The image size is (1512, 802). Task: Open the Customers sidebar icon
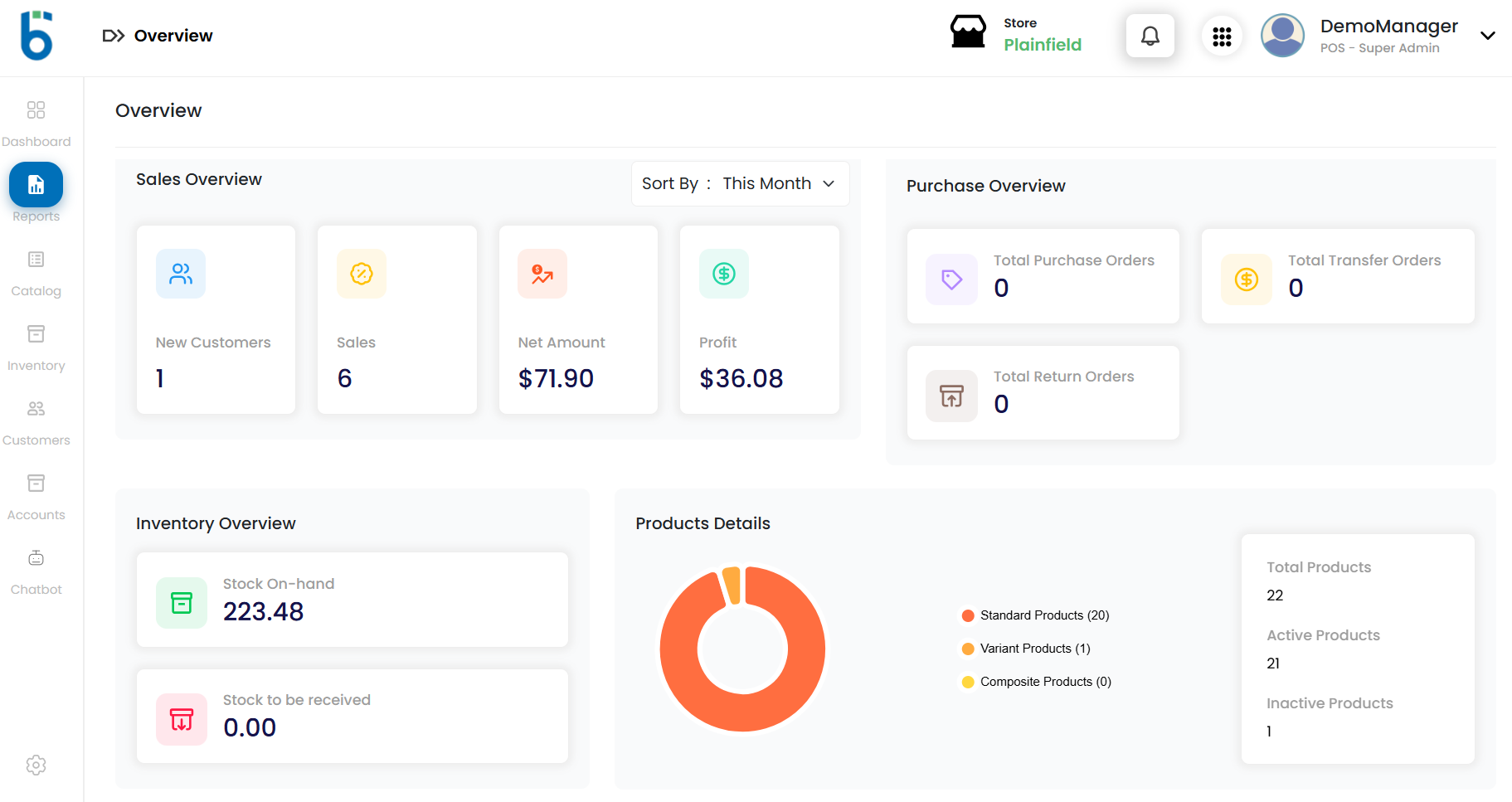[x=36, y=409]
